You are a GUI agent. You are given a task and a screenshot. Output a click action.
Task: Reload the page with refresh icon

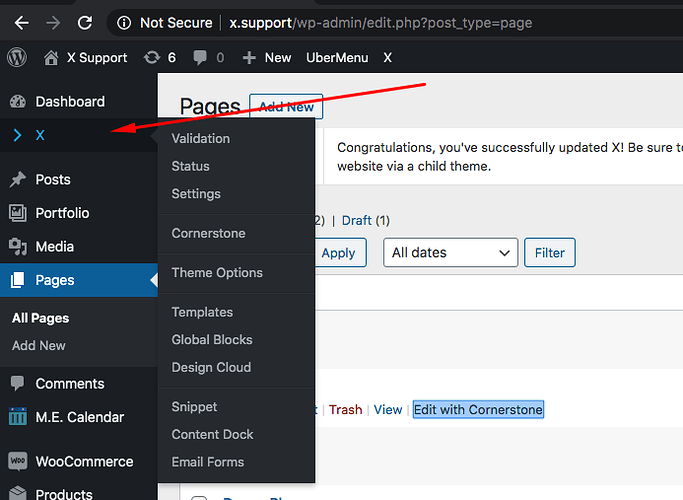(x=85, y=23)
